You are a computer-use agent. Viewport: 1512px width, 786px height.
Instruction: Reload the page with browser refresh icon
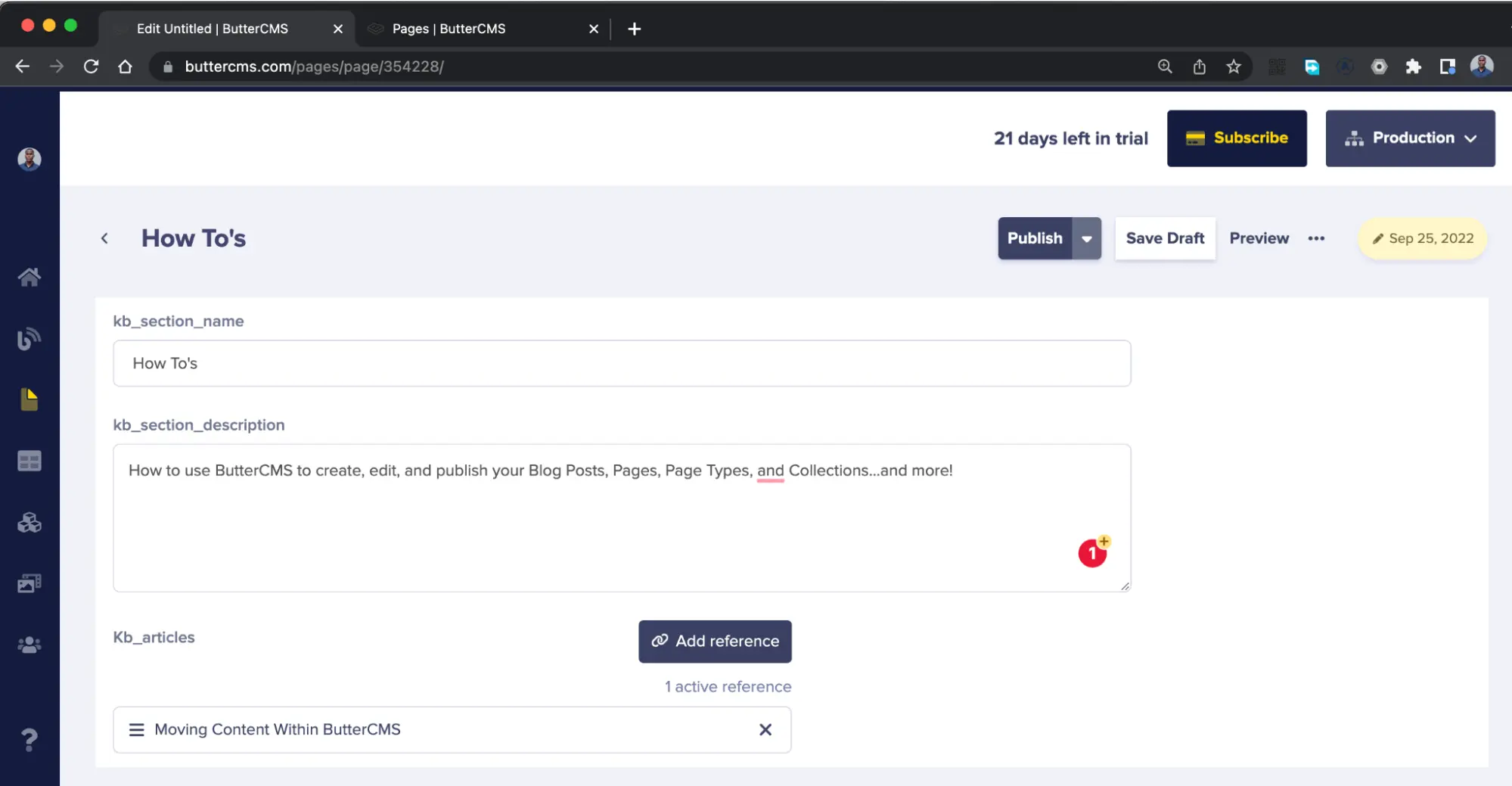point(91,67)
